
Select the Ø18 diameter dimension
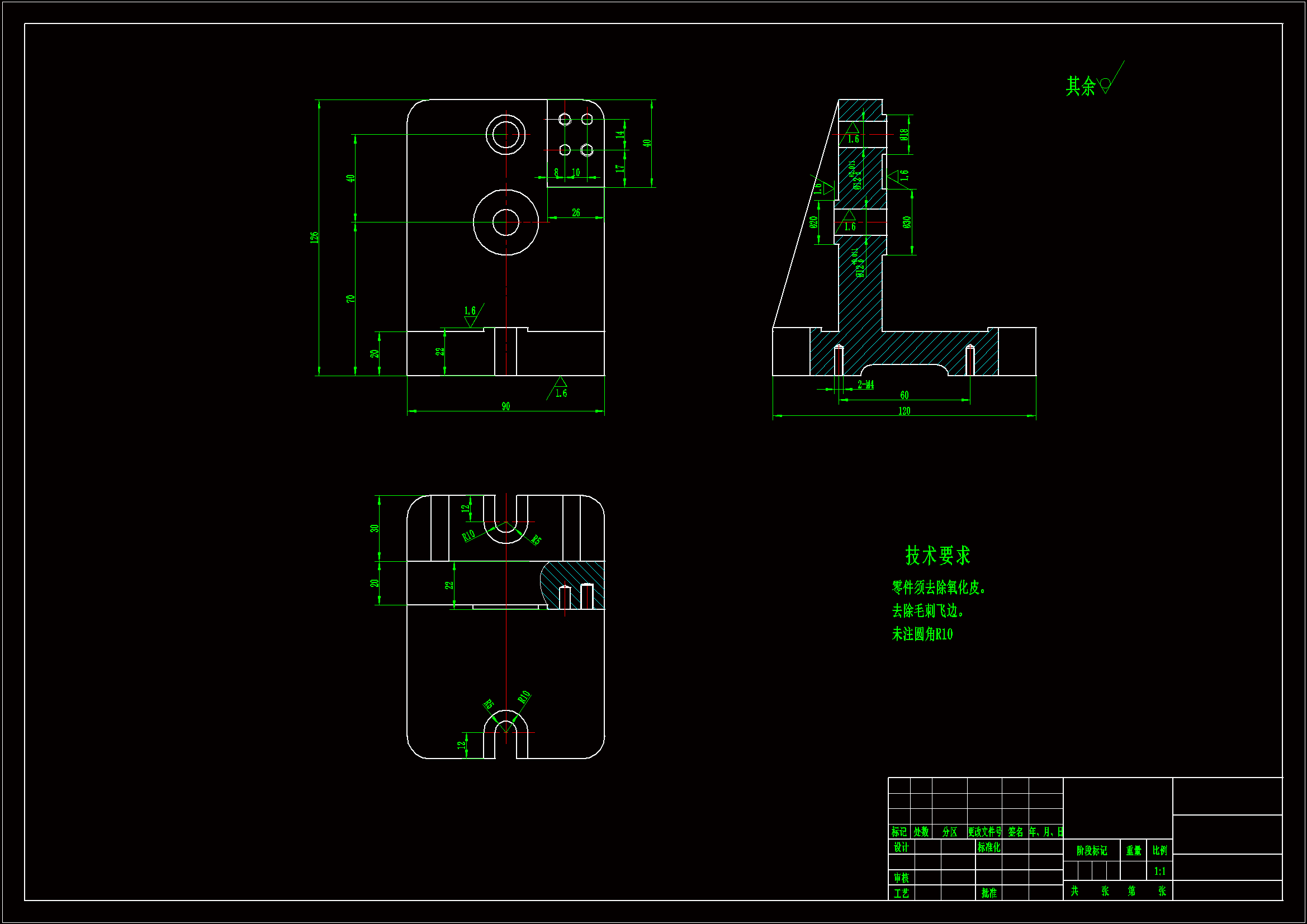click(904, 134)
